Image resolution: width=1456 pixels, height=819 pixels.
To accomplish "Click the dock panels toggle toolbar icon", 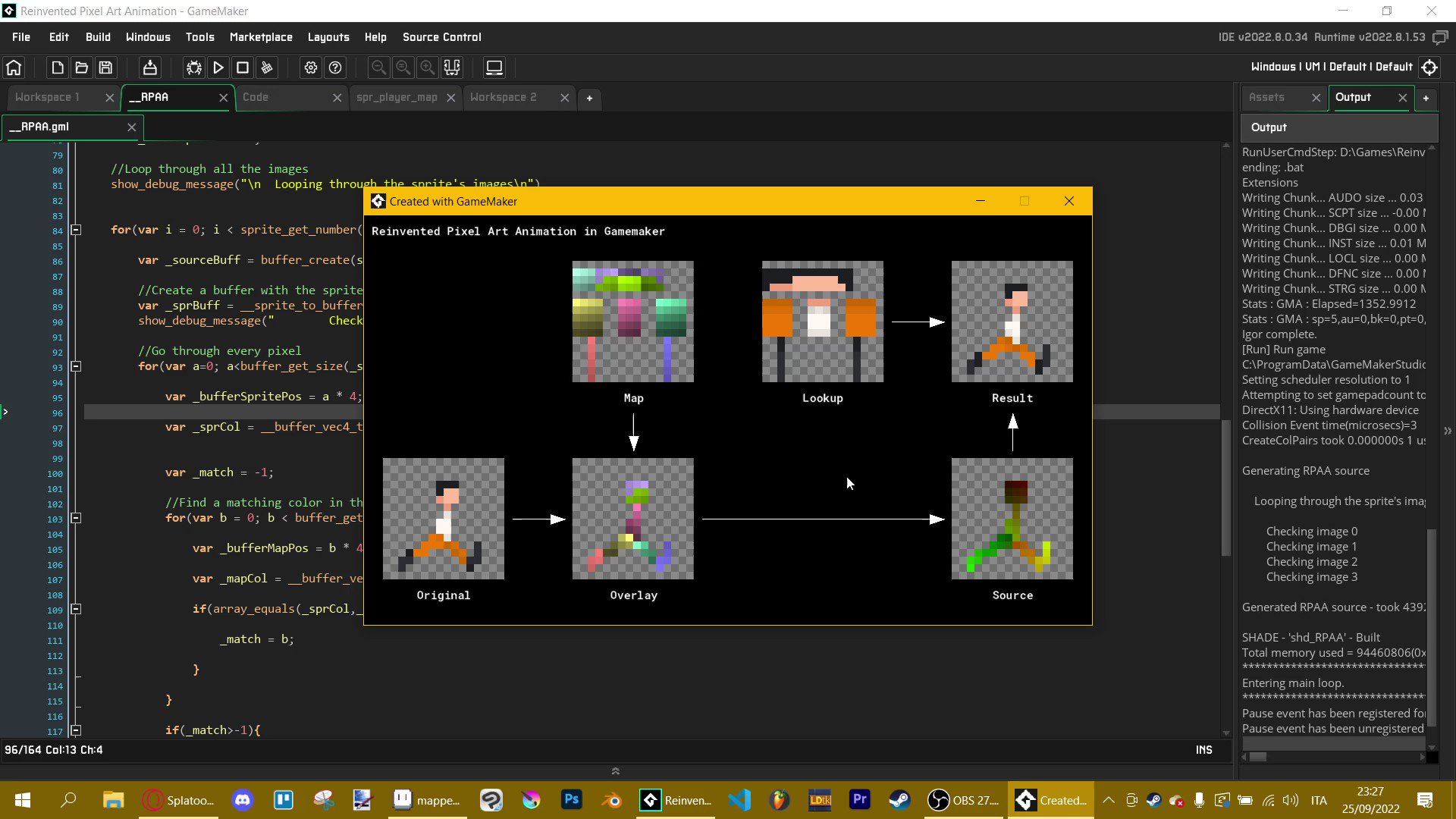I will coord(452,67).
